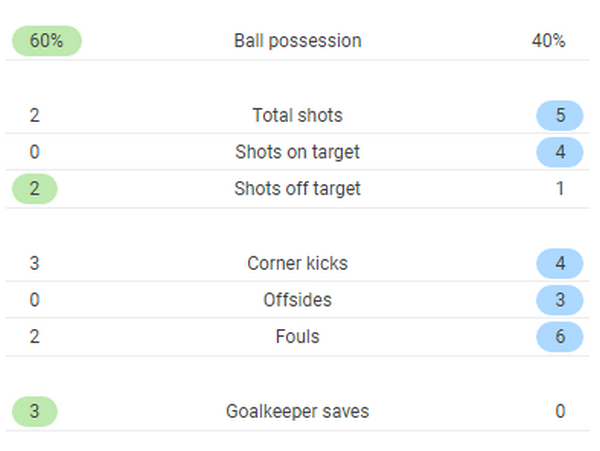Select the Total shots label

tap(297, 115)
